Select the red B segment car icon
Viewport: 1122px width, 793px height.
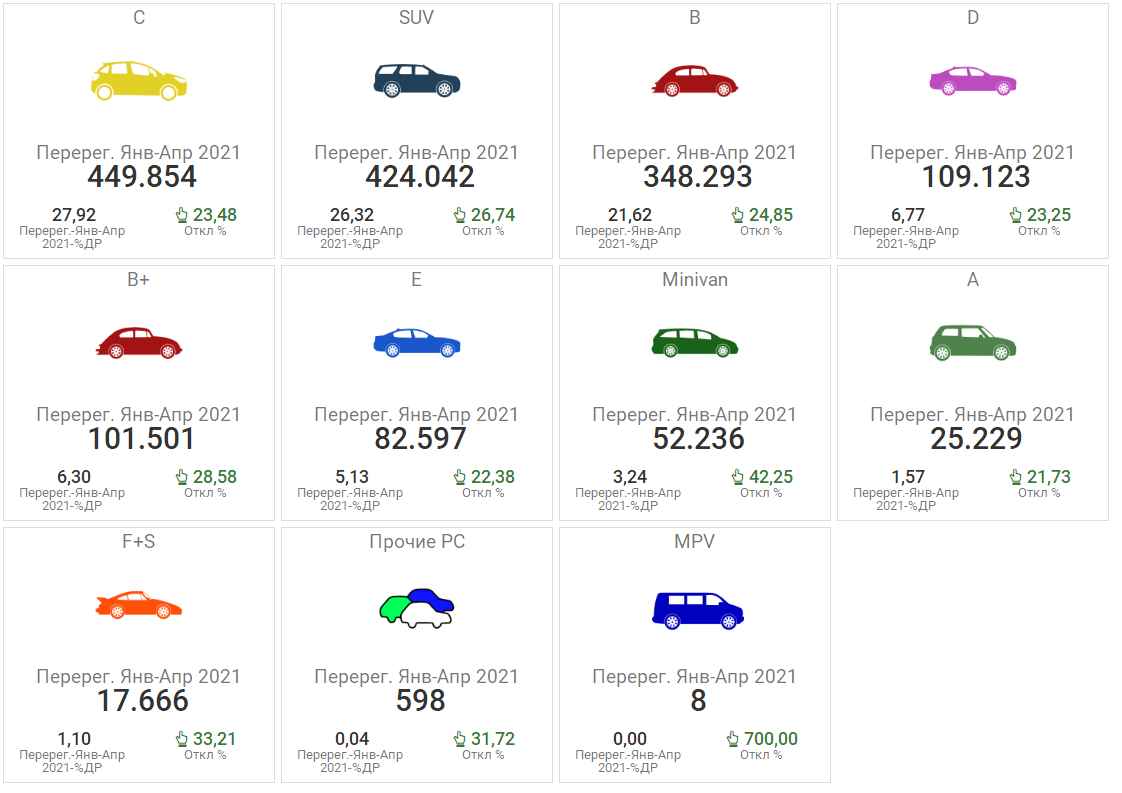point(695,81)
